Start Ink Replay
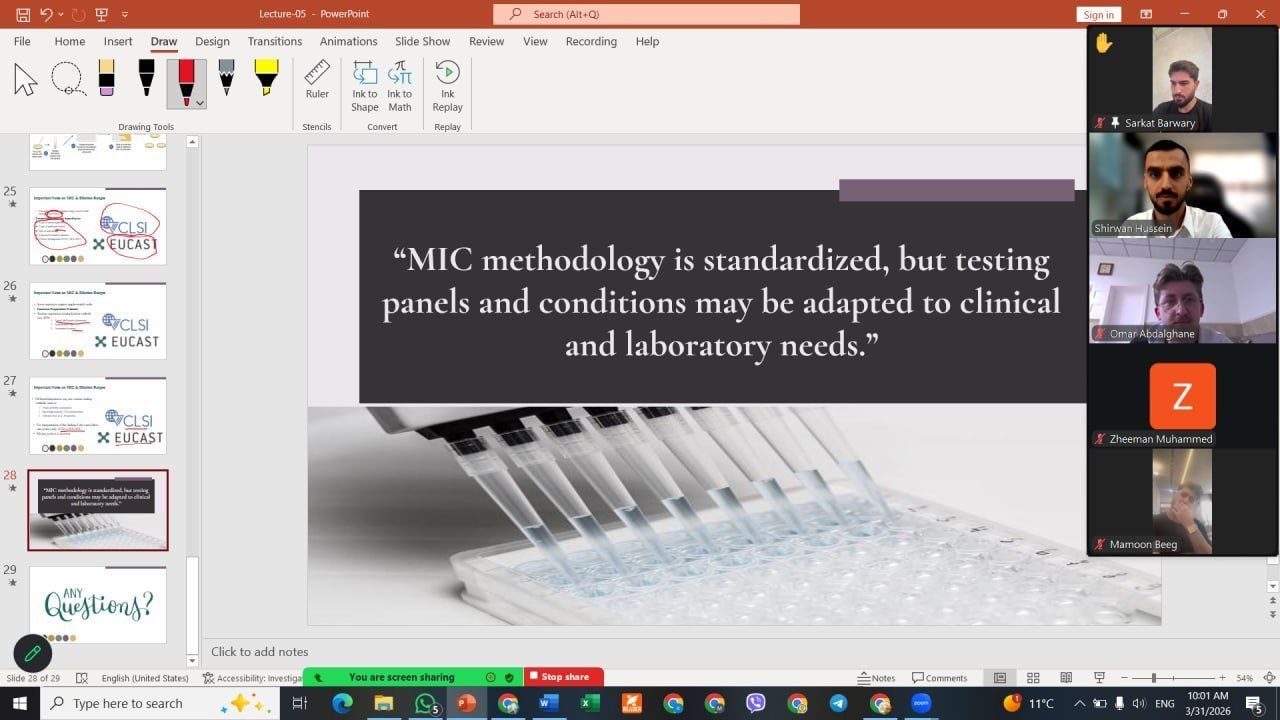Viewport: 1280px width, 720px height. (447, 86)
